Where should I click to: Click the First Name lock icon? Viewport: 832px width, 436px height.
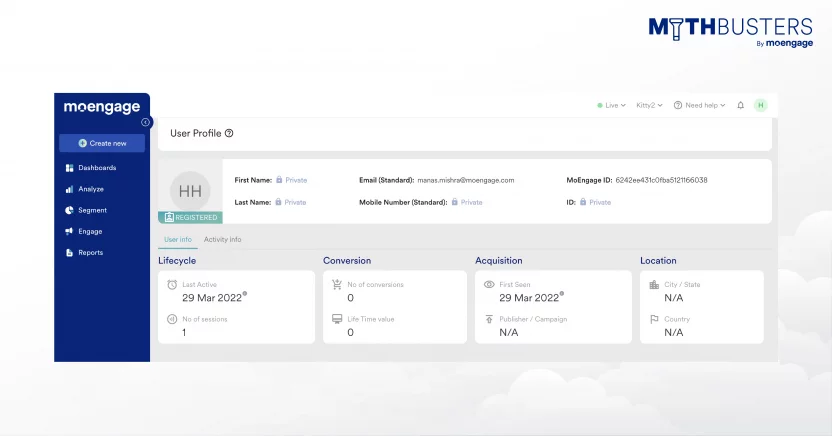279,180
